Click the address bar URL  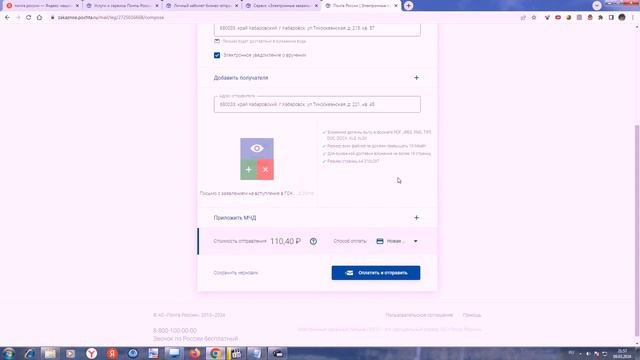[x=111, y=18]
